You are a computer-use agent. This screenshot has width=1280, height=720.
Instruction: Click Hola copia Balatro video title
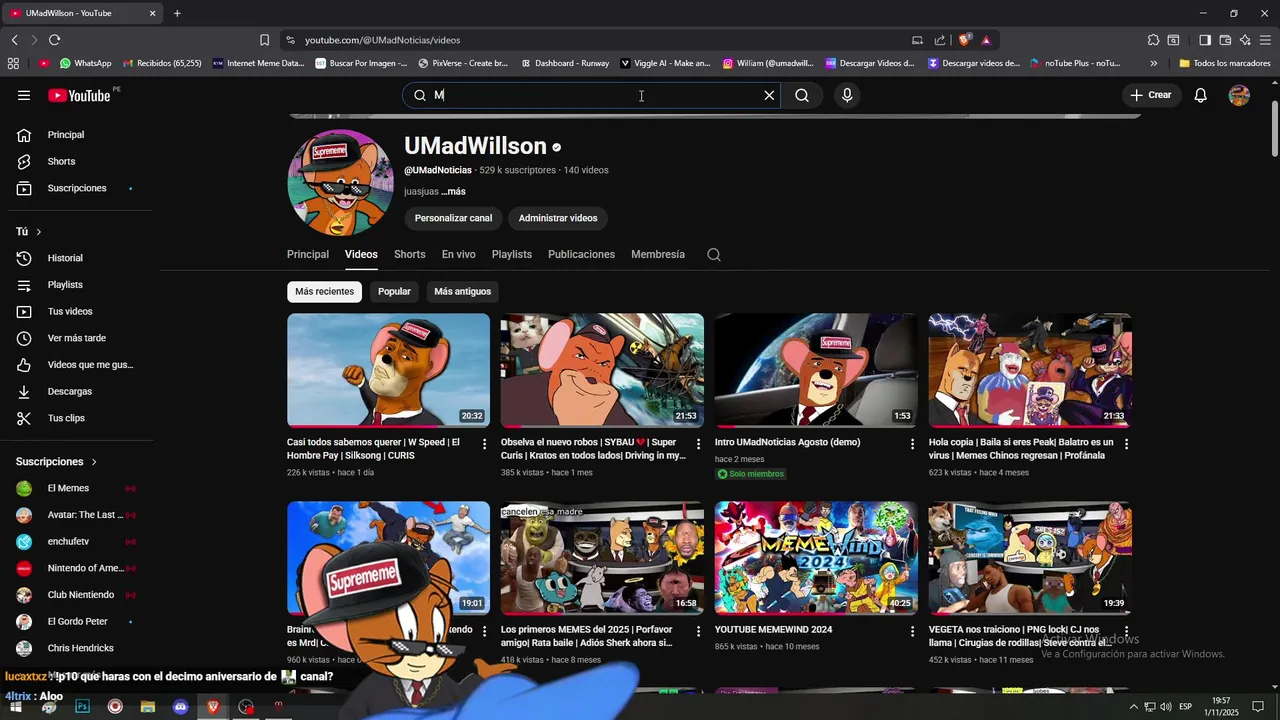coord(1021,448)
